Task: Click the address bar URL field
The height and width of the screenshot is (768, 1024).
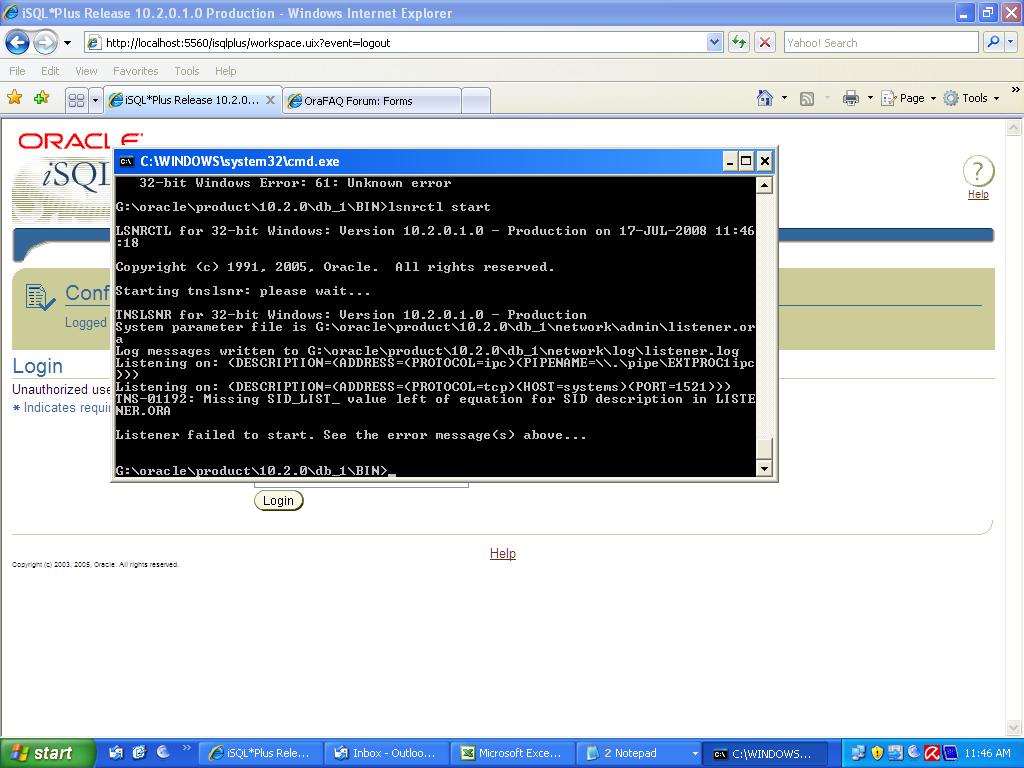Action: pos(395,43)
